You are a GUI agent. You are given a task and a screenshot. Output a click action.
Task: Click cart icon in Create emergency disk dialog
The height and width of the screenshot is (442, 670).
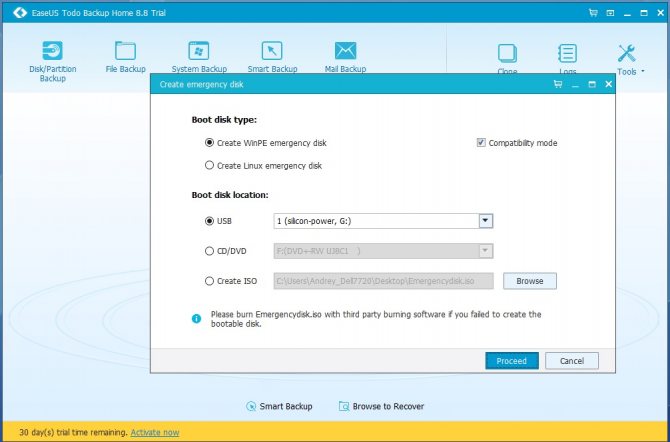[558, 84]
